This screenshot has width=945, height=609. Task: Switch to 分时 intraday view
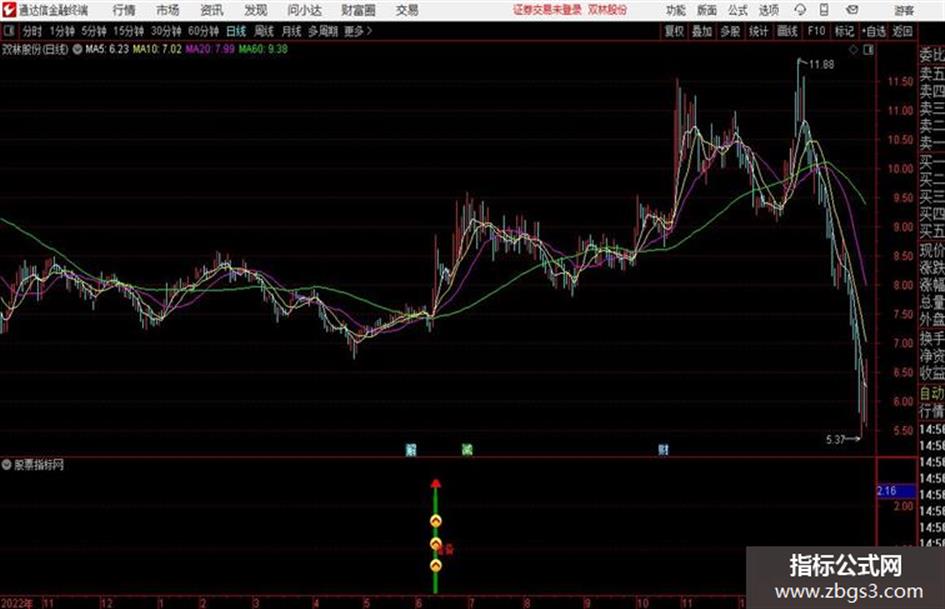click(32, 31)
